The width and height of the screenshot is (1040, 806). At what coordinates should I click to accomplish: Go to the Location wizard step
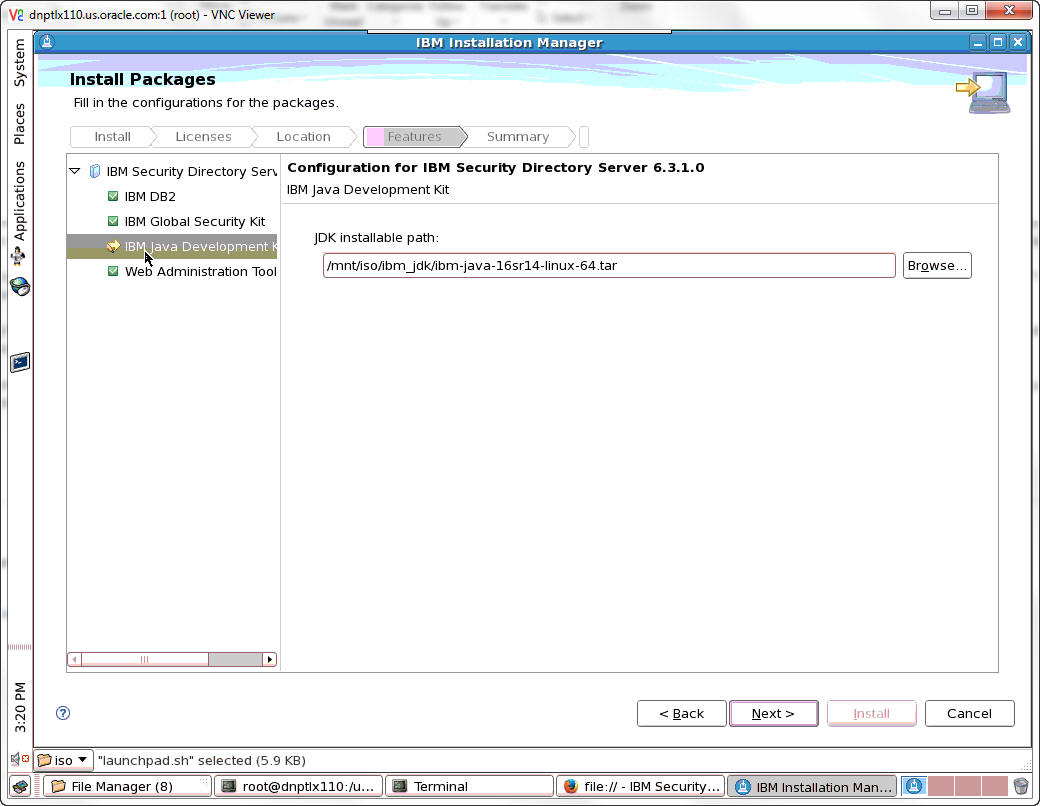click(x=303, y=137)
